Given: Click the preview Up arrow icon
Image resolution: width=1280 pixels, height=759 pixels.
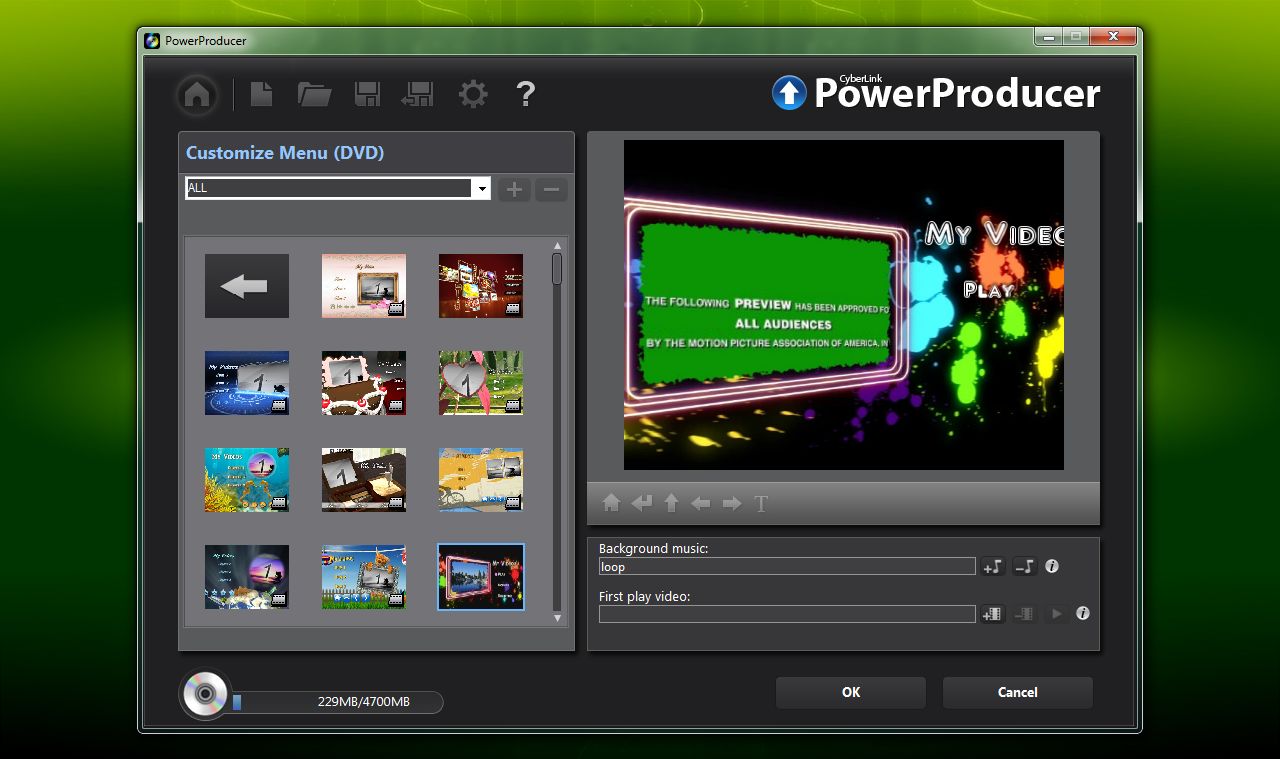Looking at the screenshot, I should 671,503.
